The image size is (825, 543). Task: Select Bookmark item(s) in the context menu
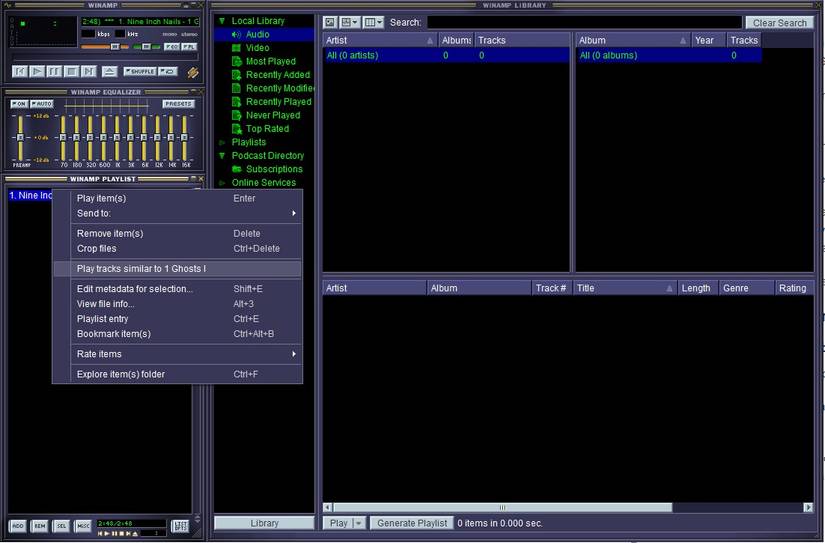point(178,334)
